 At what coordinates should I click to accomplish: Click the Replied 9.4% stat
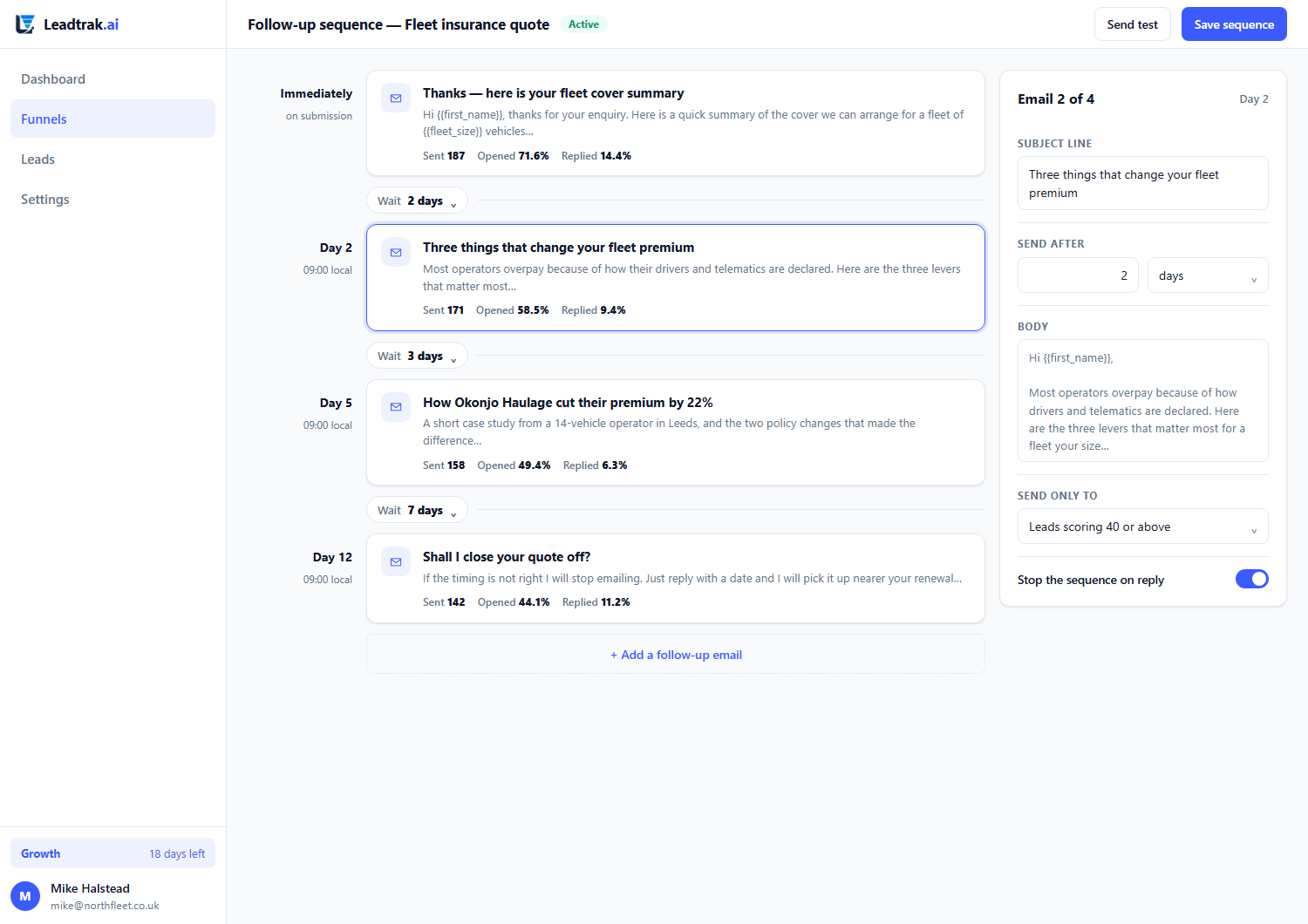pos(594,310)
